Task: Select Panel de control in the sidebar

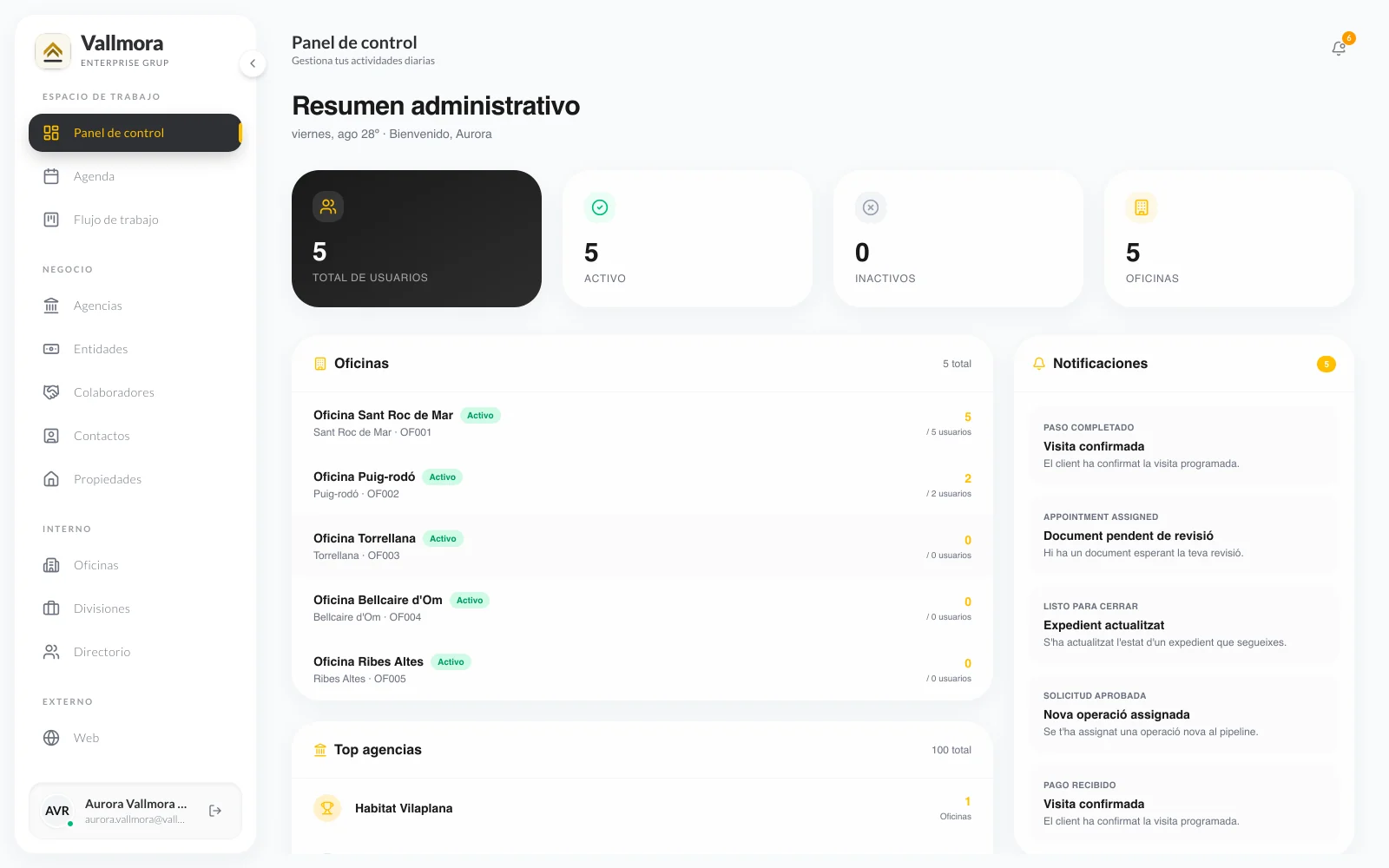Action: [135, 133]
